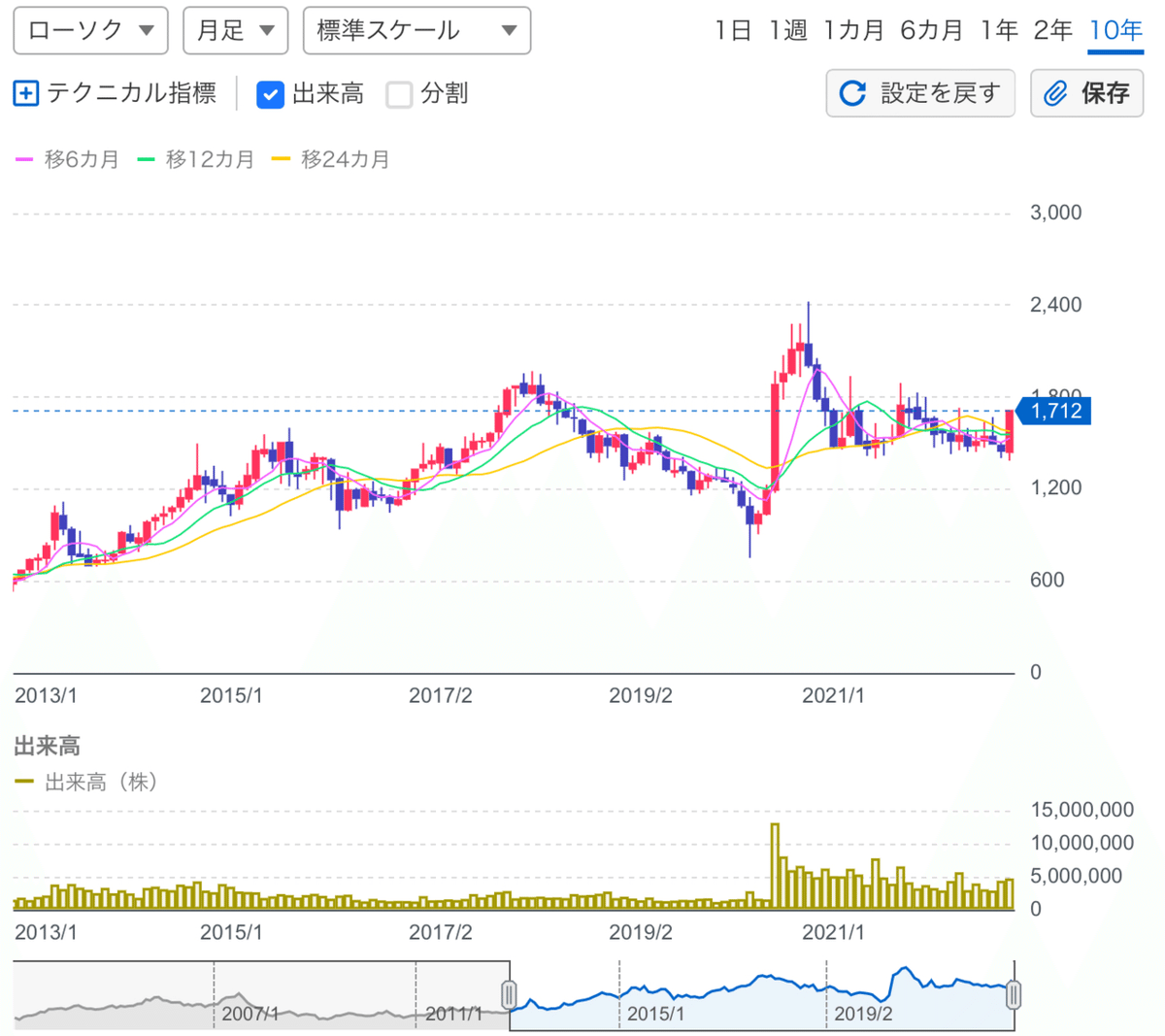Select the 1カ月 period tab

click(x=854, y=31)
